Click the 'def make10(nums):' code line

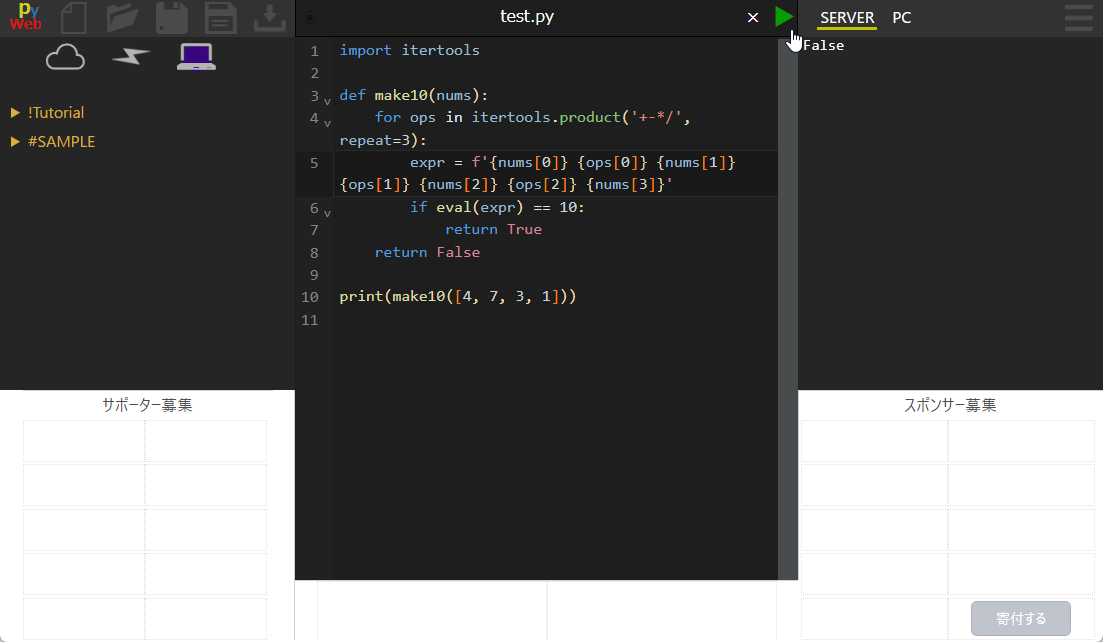[x=414, y=95]
